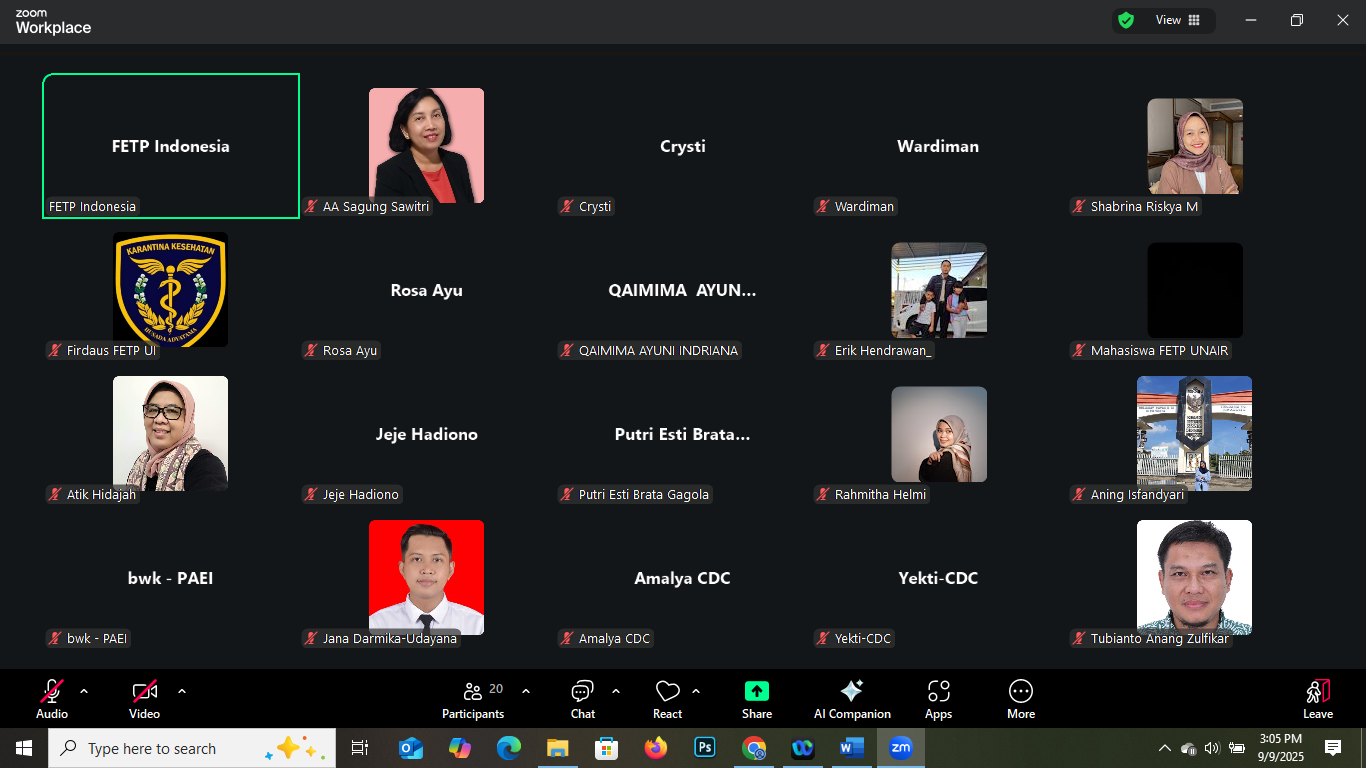Viewport: 1366px width, 768px height.
Task: Leave the meeting
Action: pos(1318,699)
